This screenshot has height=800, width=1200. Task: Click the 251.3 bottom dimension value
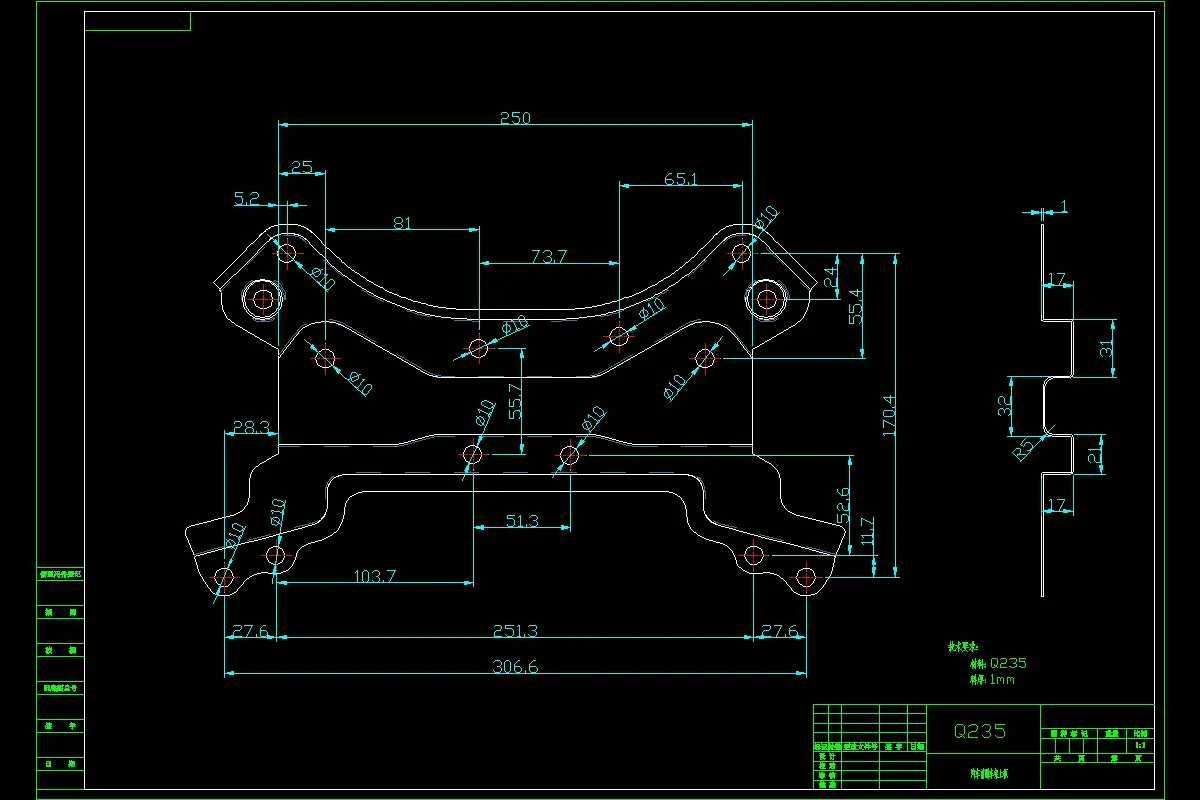[516, 631]
